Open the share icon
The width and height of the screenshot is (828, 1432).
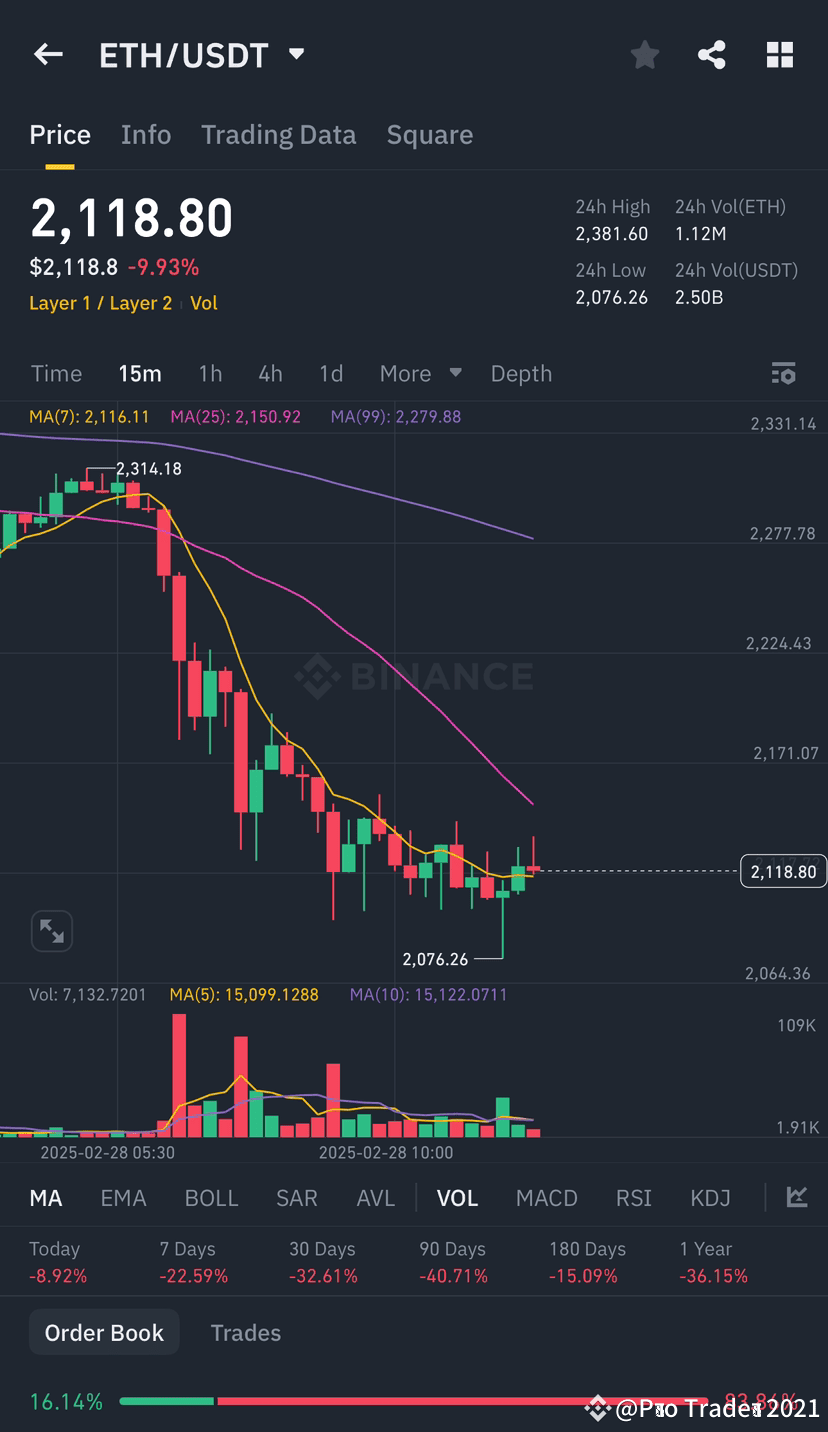point(712,55)
